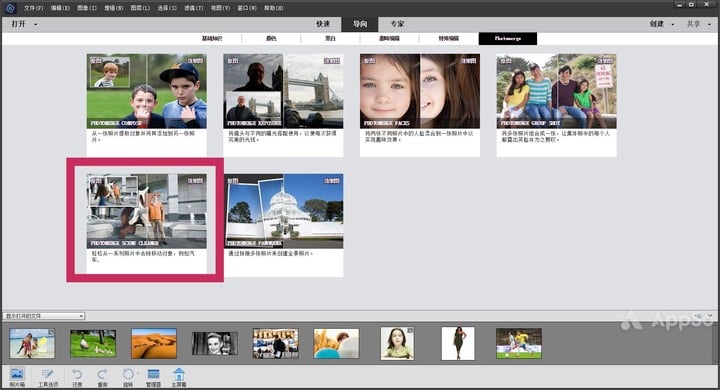Switch to the 专家 (Expert) mode tab
The height and width of the screenshot is (390, 720).
tap(397, 24)
